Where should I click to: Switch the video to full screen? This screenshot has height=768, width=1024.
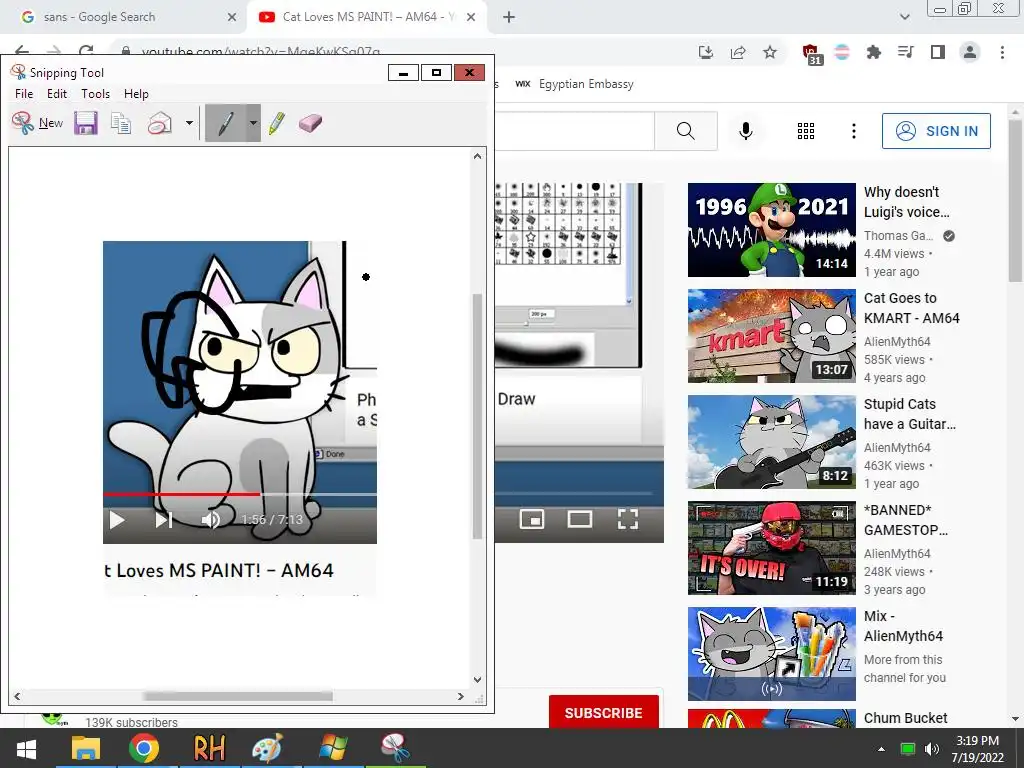(628, 519)
